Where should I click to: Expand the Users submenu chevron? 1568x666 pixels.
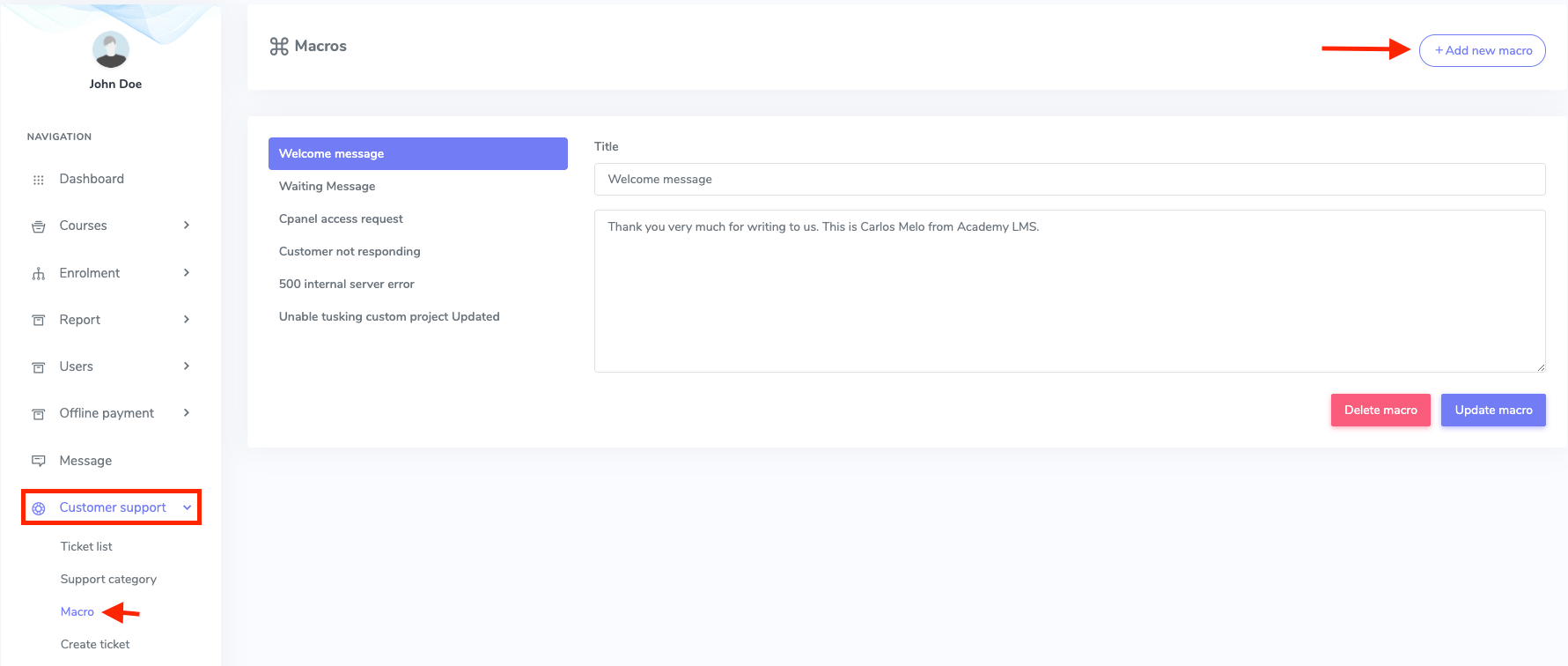187,366
